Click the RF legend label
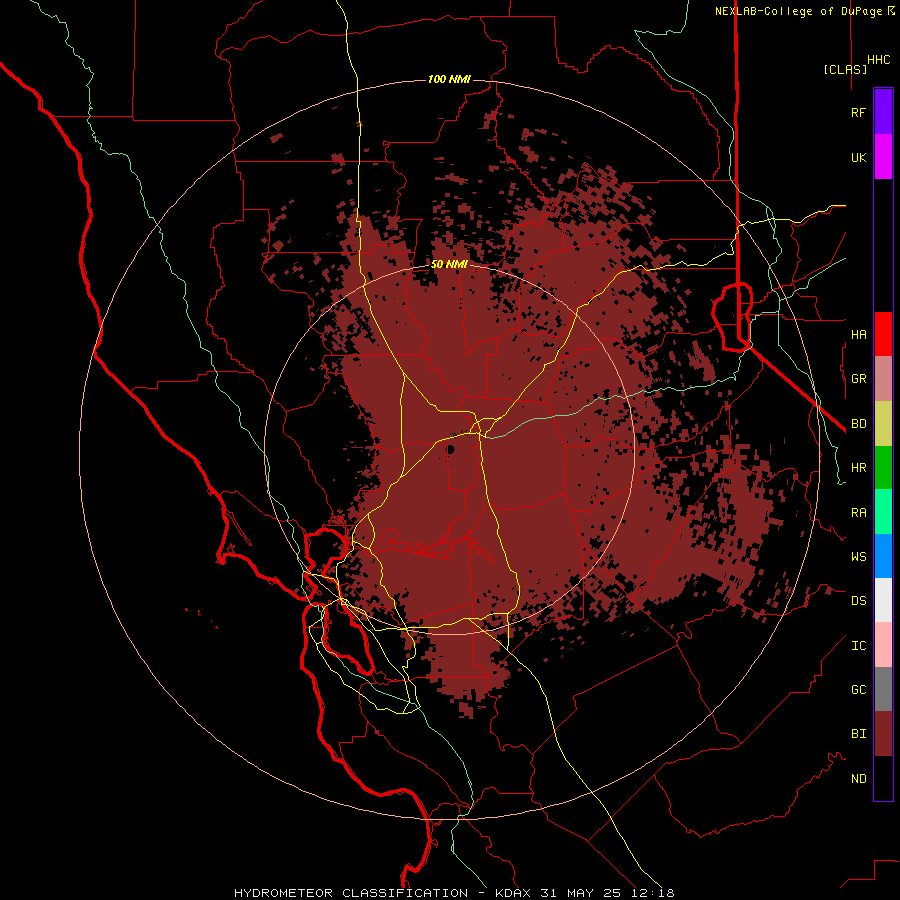The width and height of the screenshot is (900, 900). pyautogui.click(x=858, y=112)
